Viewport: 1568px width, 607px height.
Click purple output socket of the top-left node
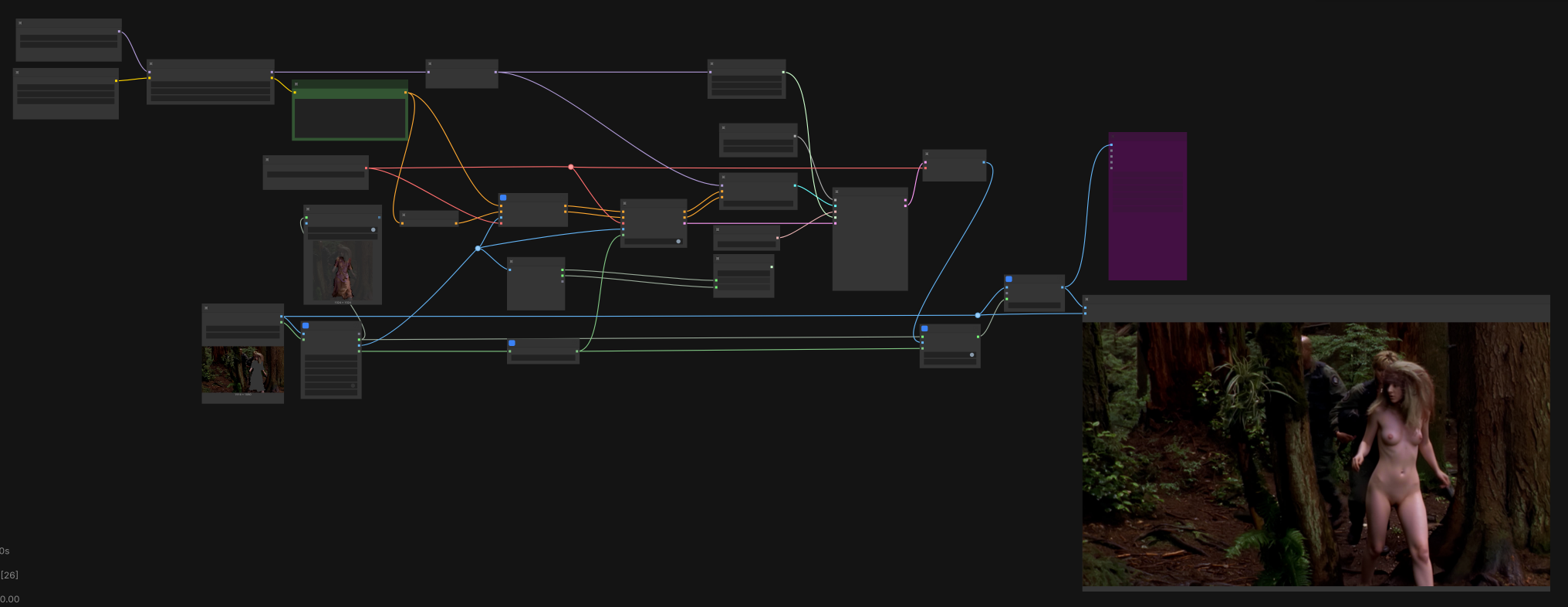(119, 32)
